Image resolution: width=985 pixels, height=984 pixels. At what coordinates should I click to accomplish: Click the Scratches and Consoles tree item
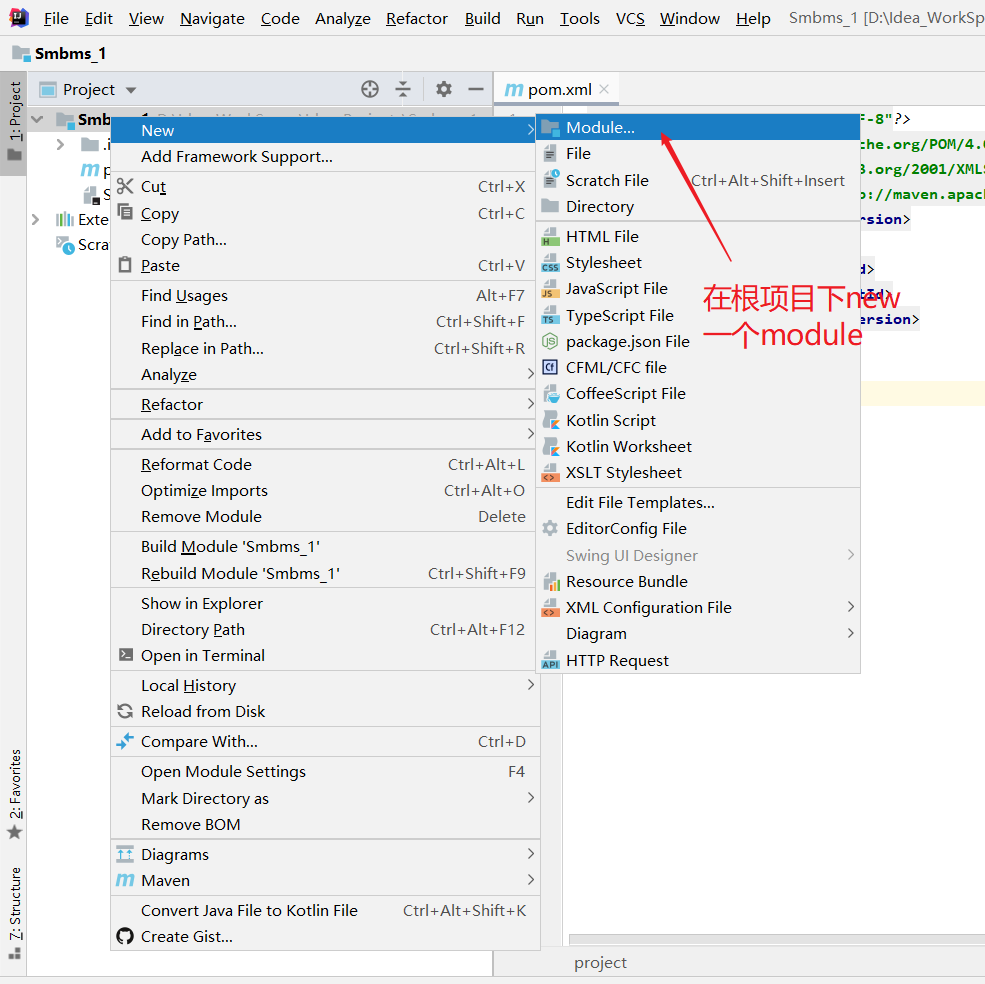(x=83, y=244)
